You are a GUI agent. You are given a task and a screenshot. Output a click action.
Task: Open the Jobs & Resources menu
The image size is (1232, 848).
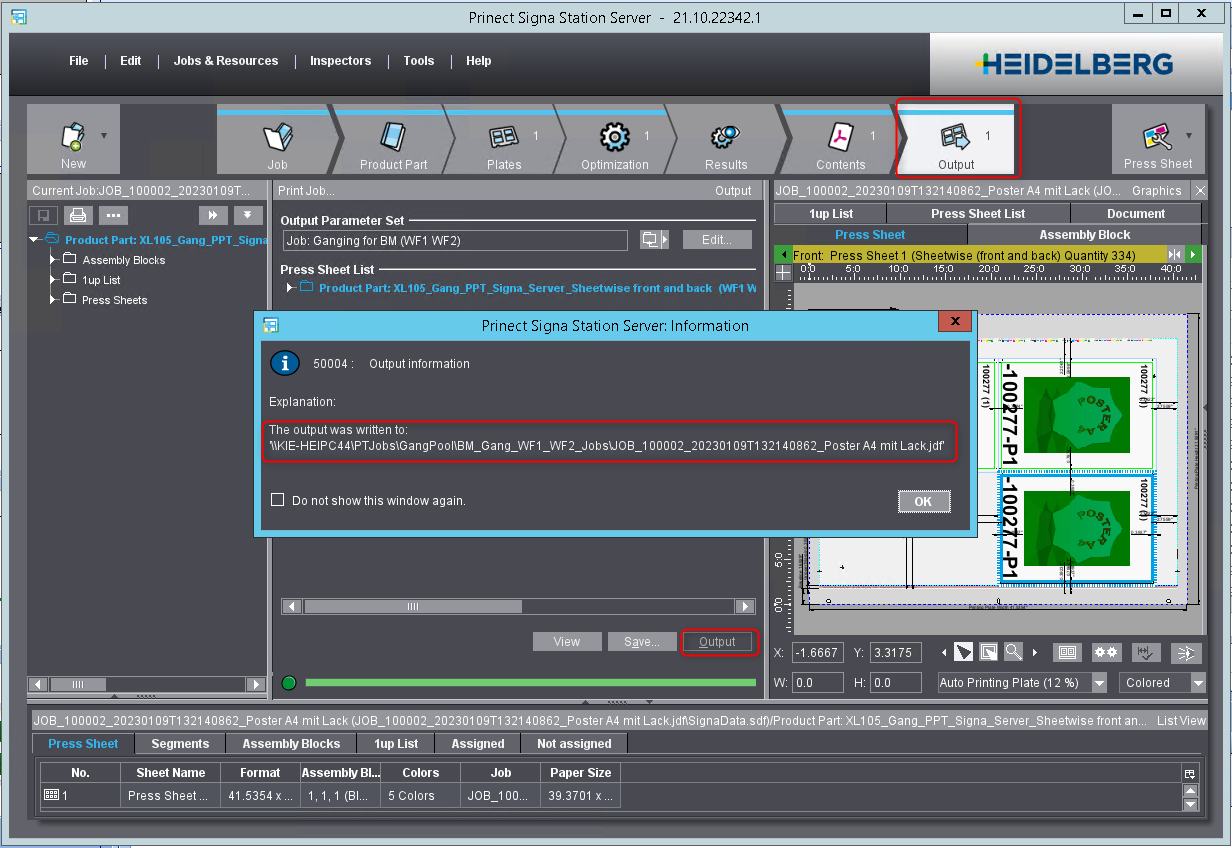point(226,61)
